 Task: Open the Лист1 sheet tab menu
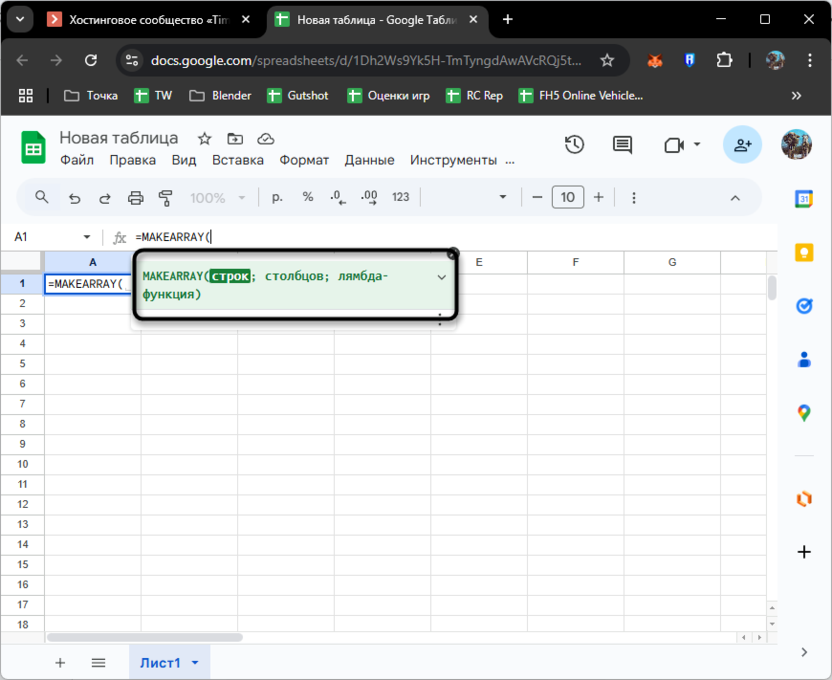195,662
